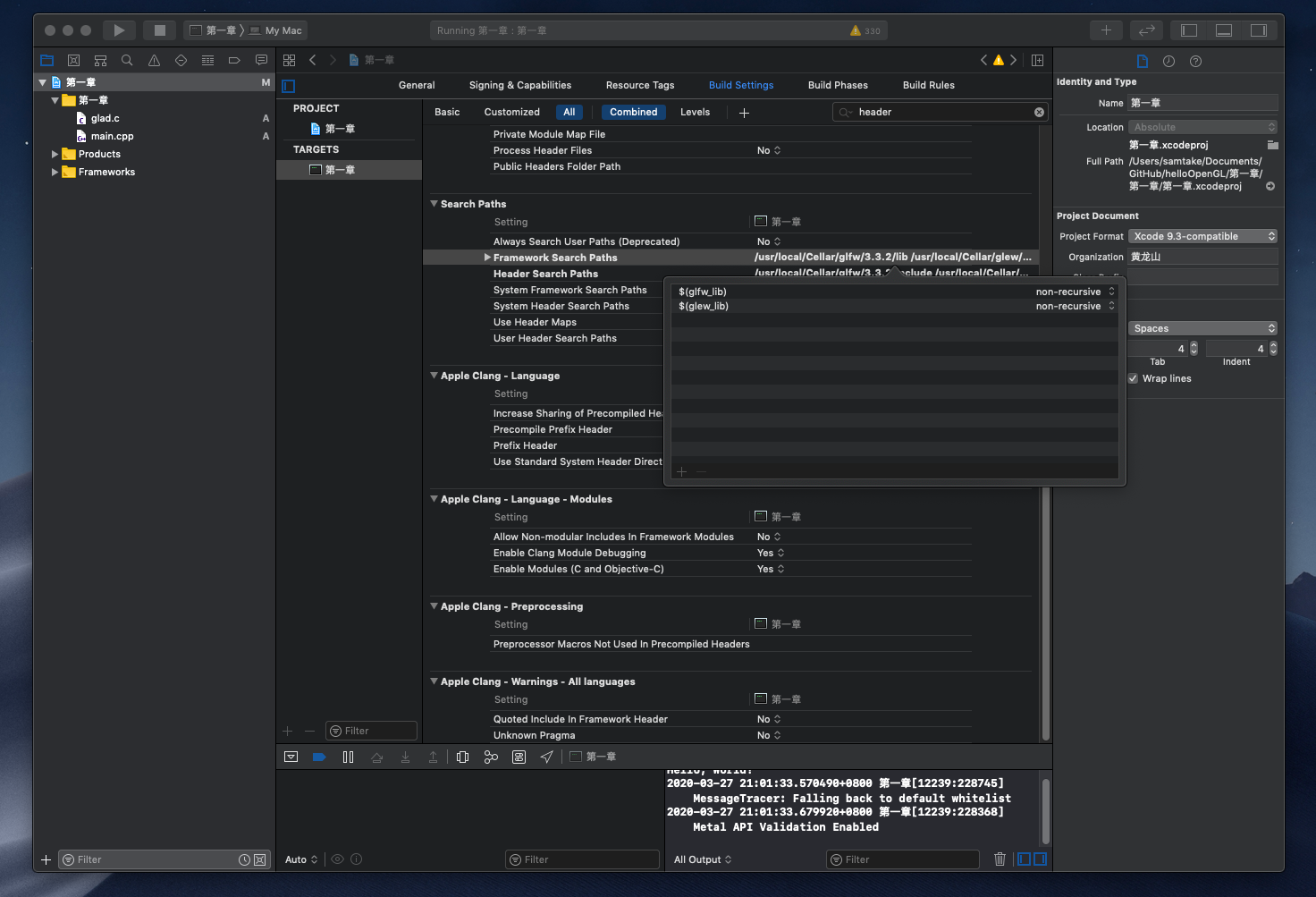Click the debug view hierarchy icon

click(462, 757)
